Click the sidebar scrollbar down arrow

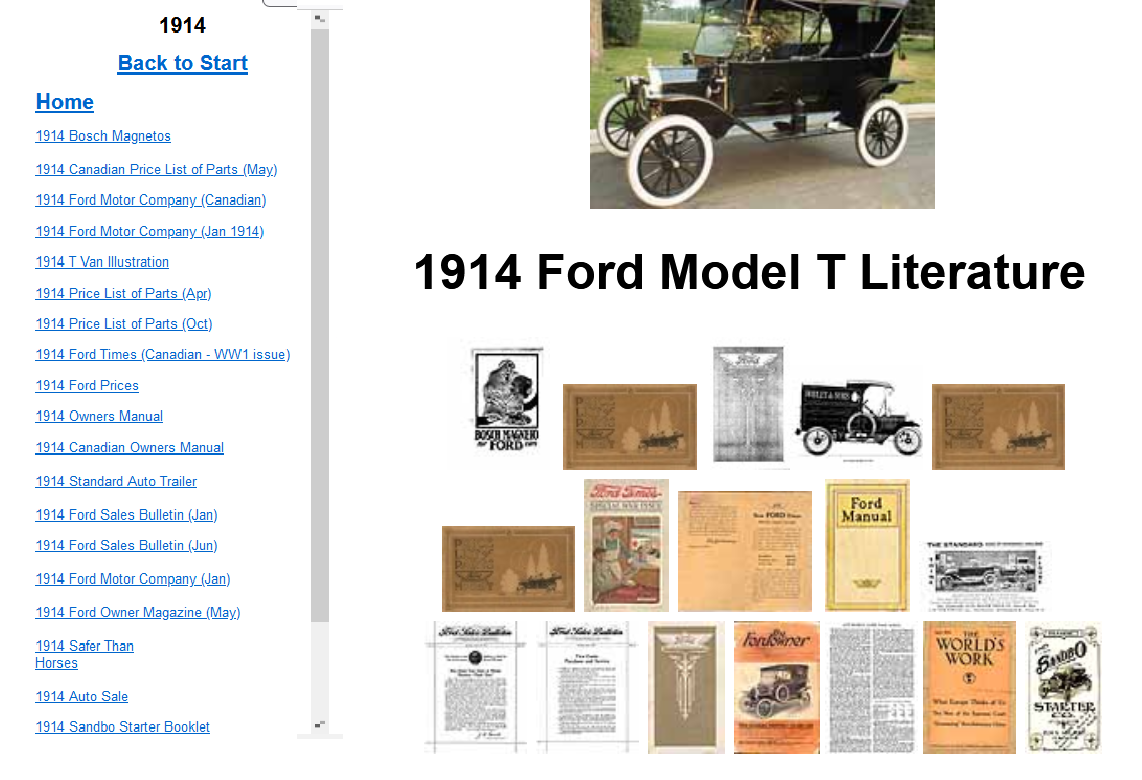click(319, 724)
